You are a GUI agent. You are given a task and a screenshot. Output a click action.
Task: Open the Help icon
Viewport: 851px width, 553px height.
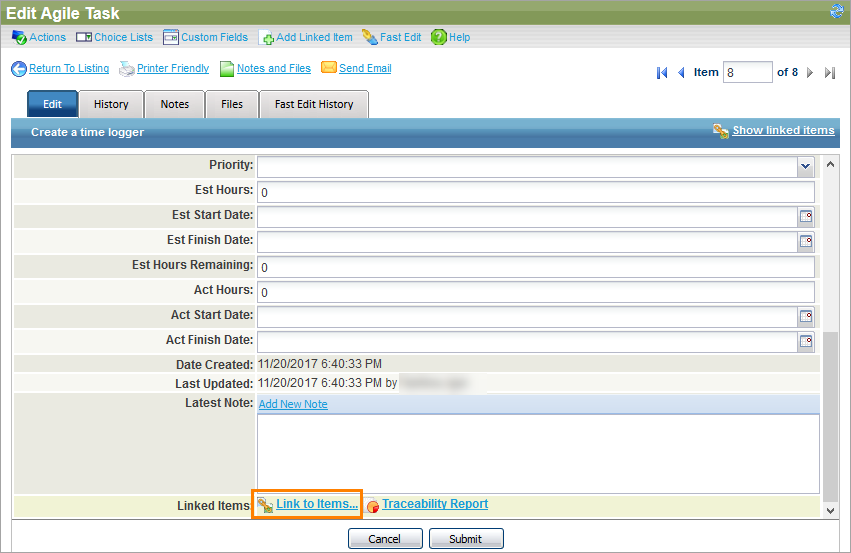(x=438, y=37)
